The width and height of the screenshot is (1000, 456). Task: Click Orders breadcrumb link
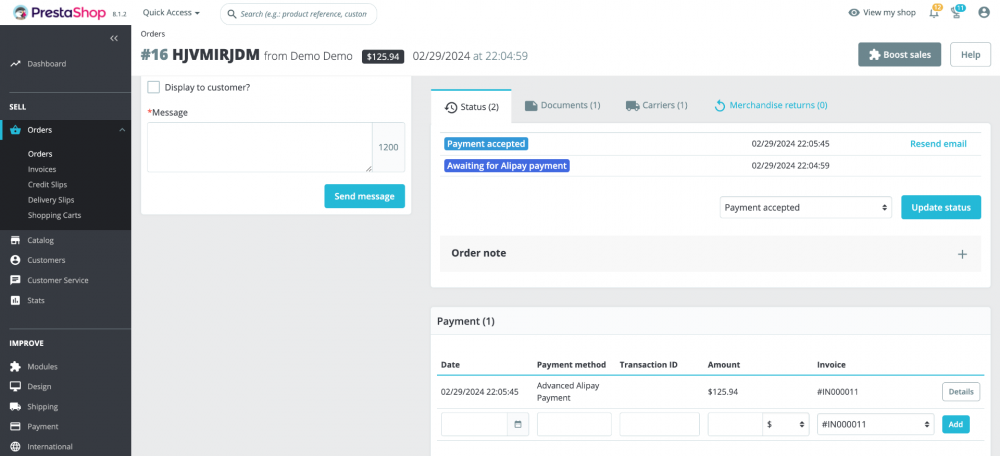point(152,34)
